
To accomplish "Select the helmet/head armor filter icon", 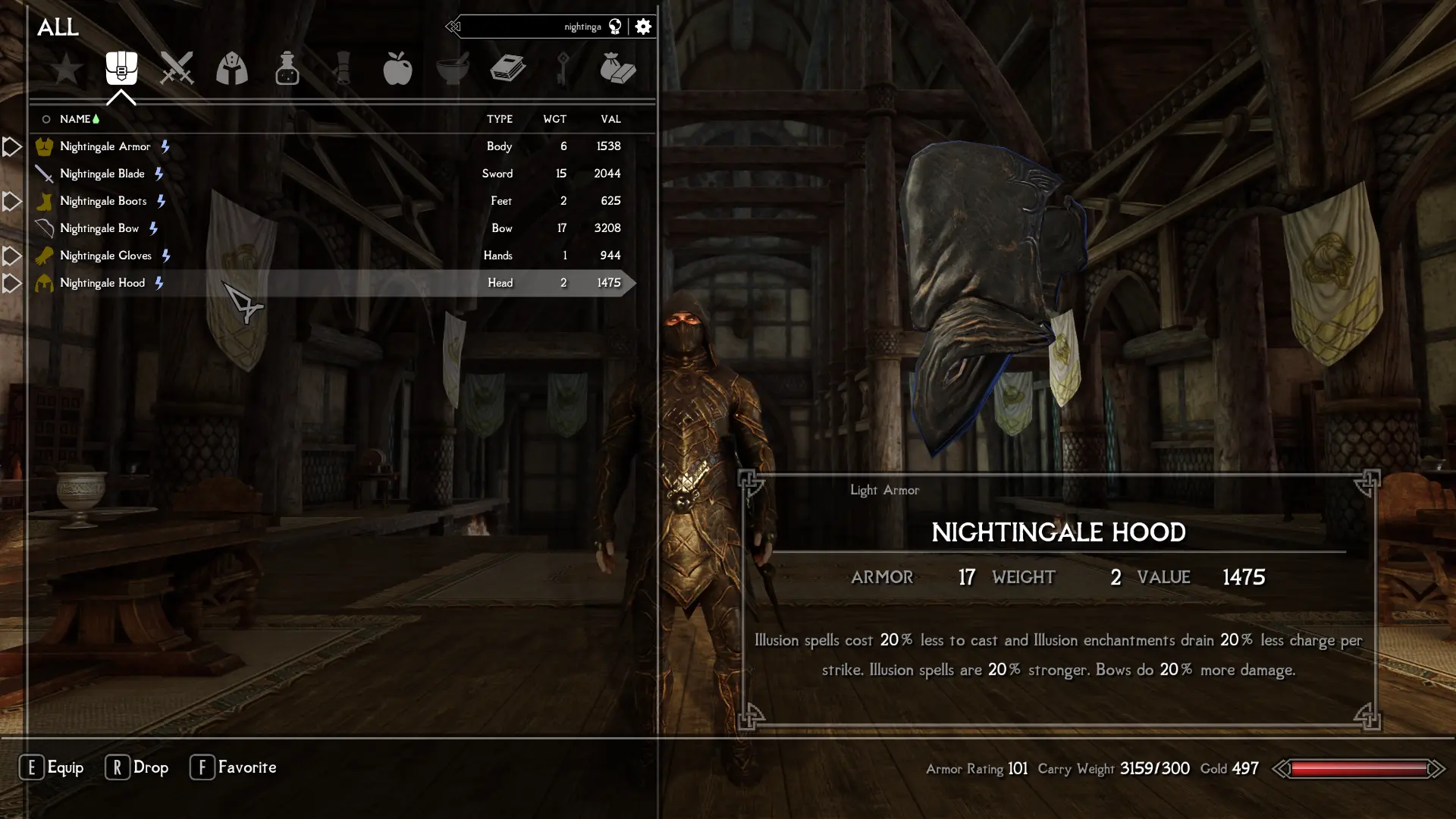I will (231, 68).
